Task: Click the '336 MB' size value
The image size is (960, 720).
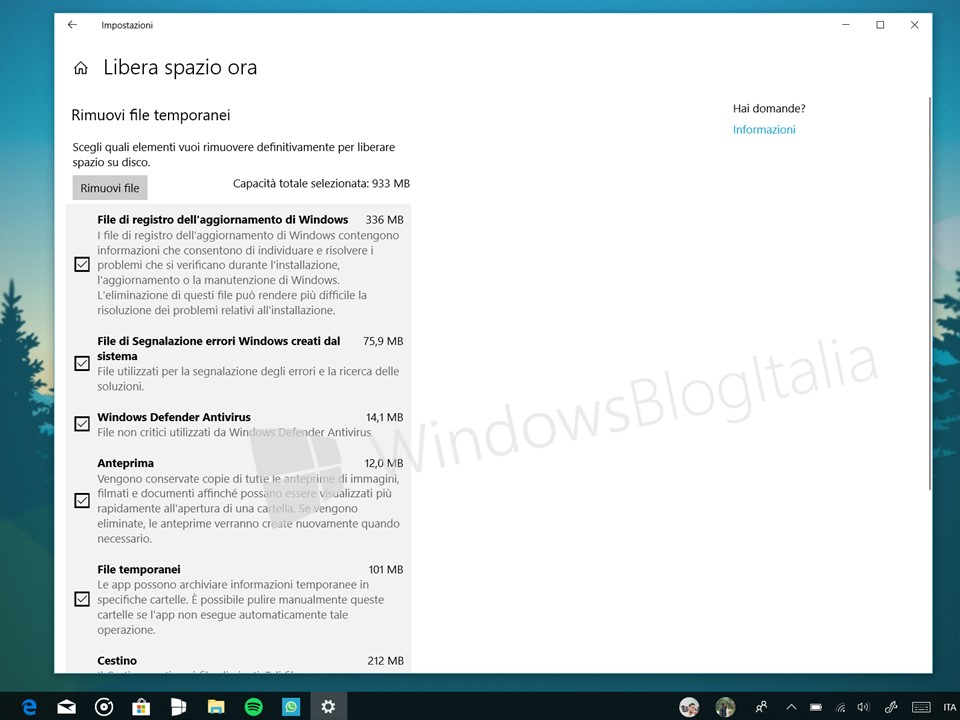Action: tap(384, 220)
